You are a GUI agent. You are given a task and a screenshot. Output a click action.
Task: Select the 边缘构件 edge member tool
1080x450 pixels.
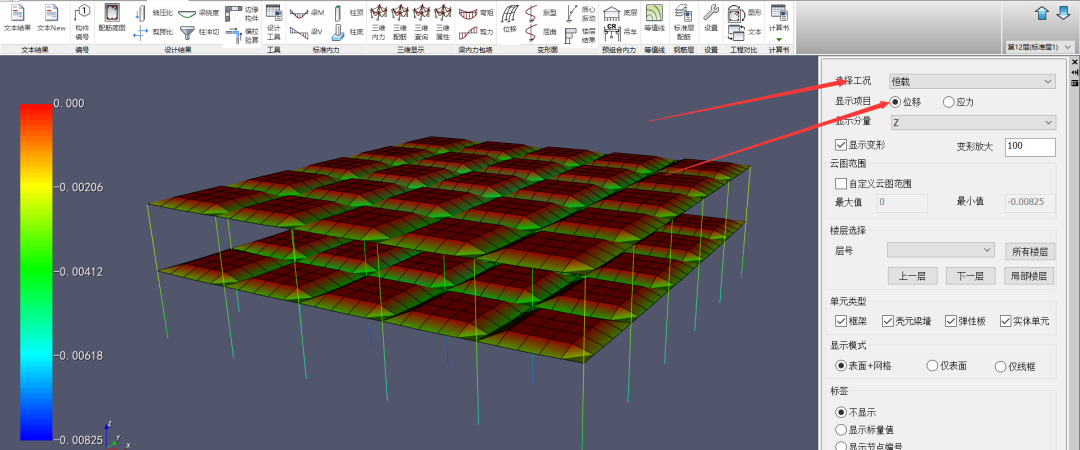242,13
